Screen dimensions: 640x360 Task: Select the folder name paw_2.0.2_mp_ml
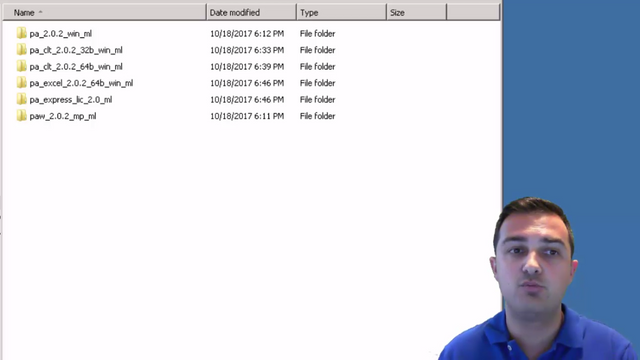(63, 116)
